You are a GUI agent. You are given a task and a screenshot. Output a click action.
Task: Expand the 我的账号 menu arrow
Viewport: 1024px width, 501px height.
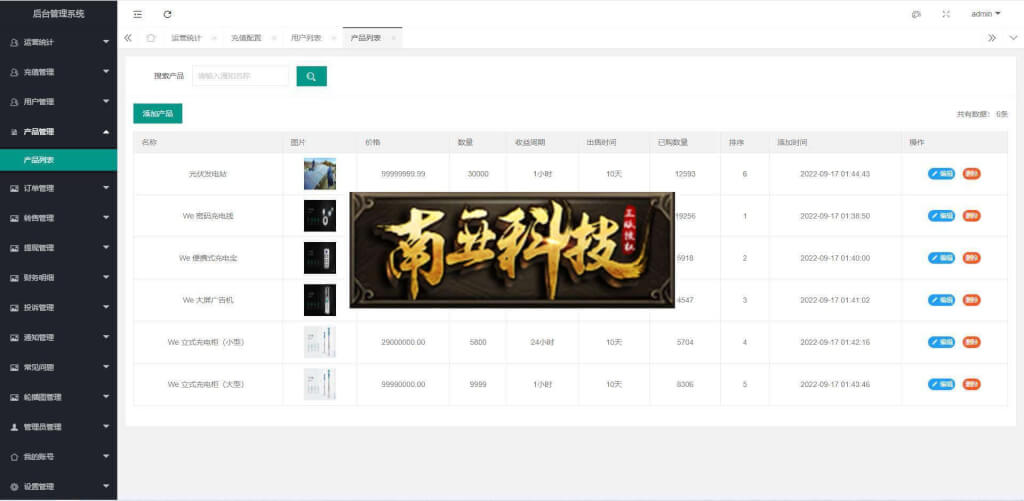(x=106, y=457)
